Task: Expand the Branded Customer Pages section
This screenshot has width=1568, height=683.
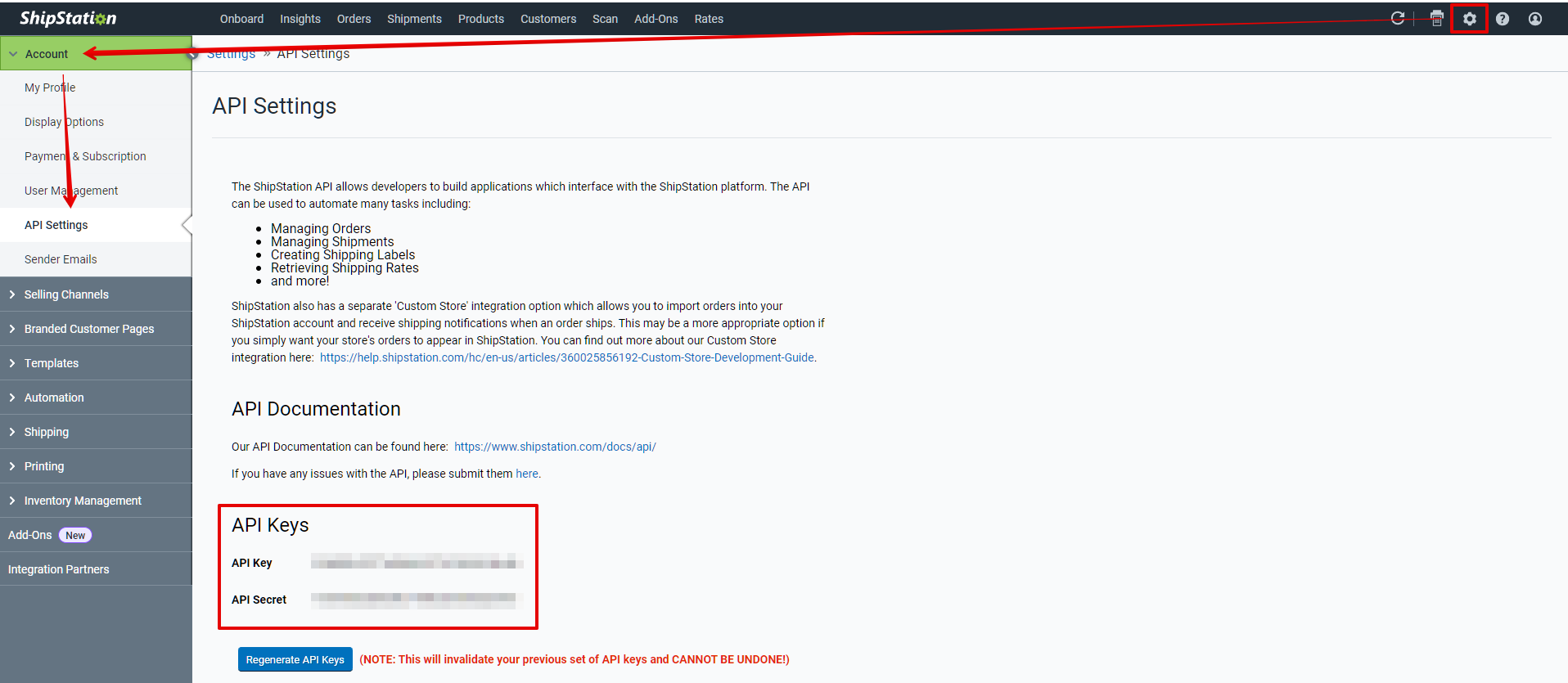Action: 96,329
